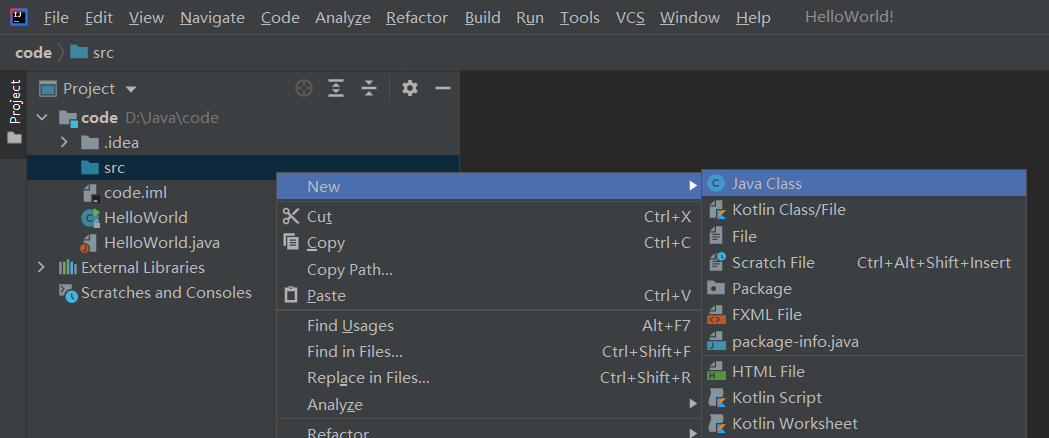Hide the Project panel with minus icon
This screenshot has width=1049, height=438.
coord(443,88)
